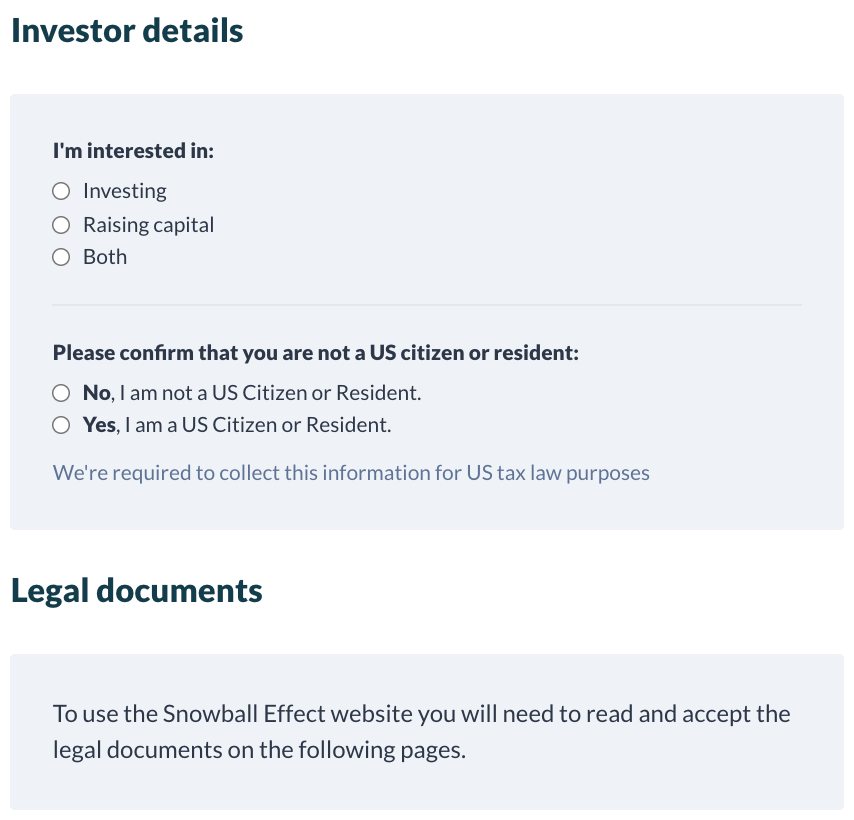Click "I am a US Citizen or Resident" text
854x820 pixels.
258,425
